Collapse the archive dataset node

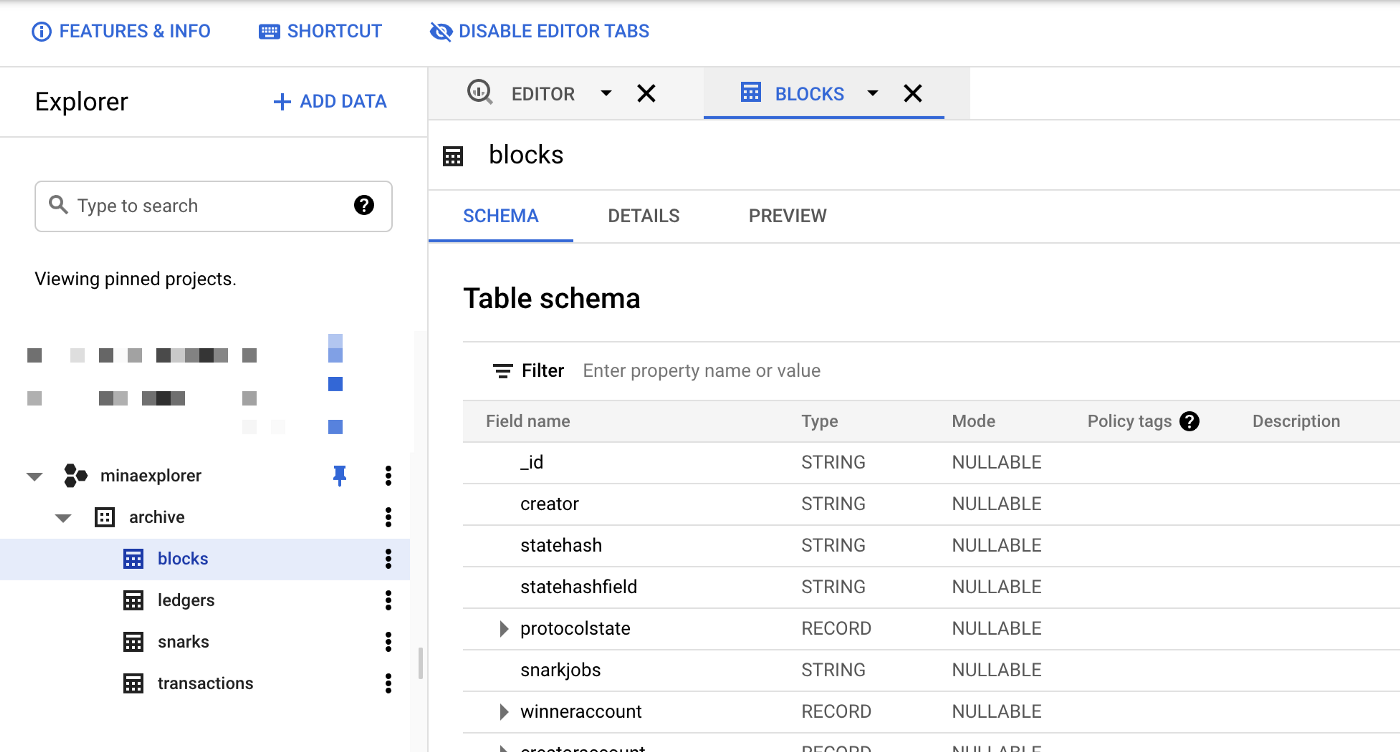pyautogui.click(x=63, y=518)
